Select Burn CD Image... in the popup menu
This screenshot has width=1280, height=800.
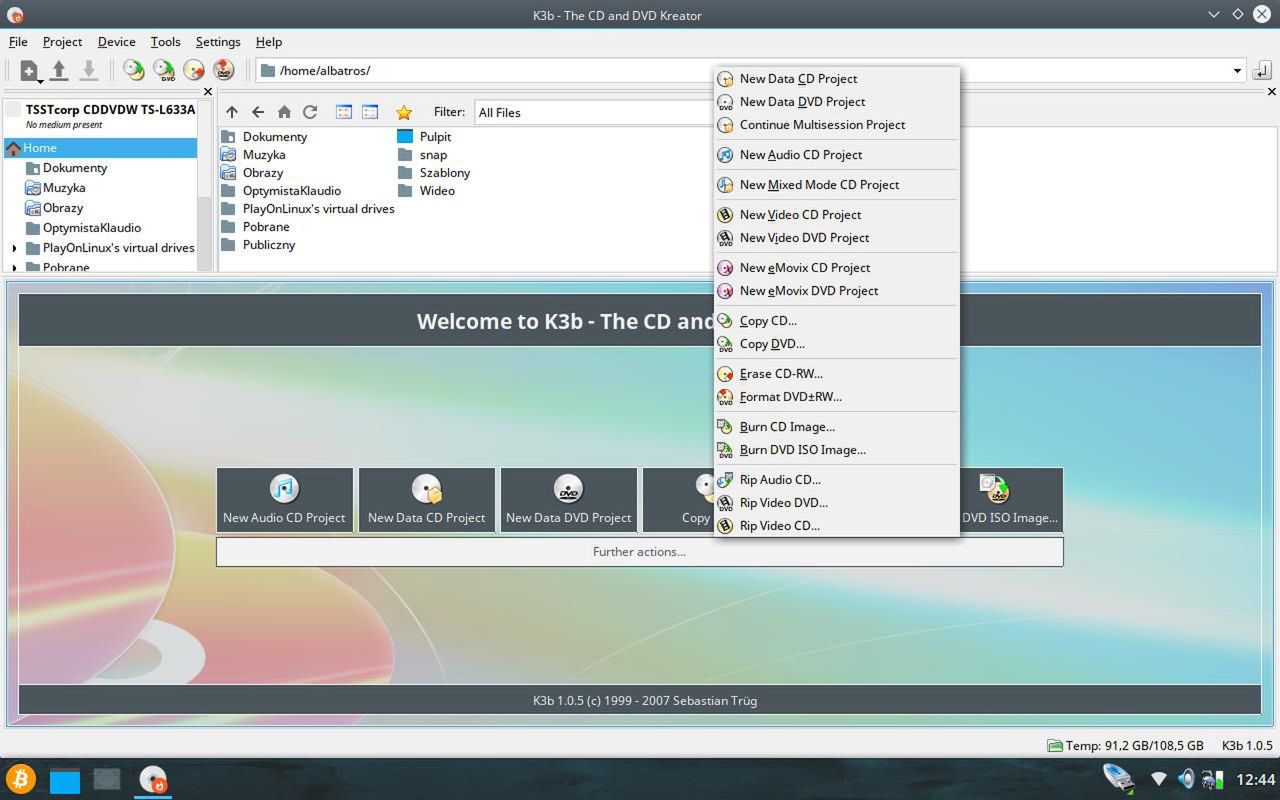point(837,427)
